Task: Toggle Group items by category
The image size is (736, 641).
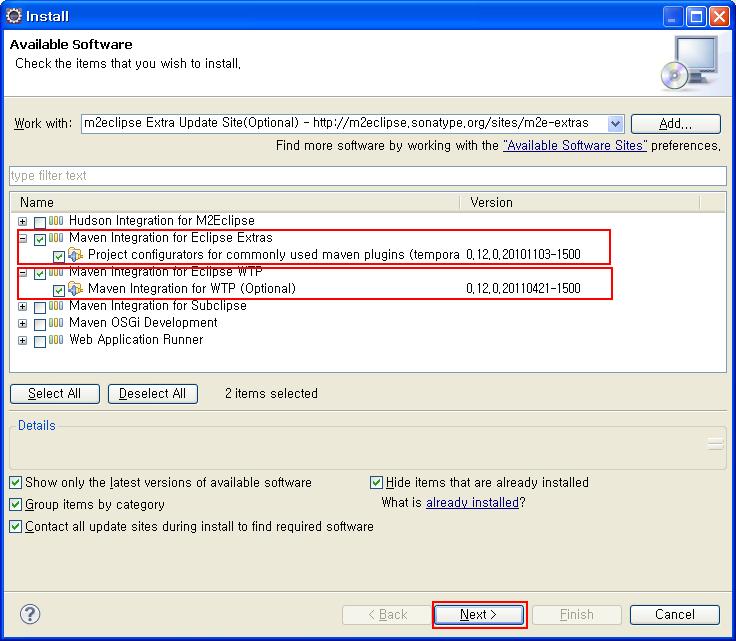Action: click(x=15, y=504)
